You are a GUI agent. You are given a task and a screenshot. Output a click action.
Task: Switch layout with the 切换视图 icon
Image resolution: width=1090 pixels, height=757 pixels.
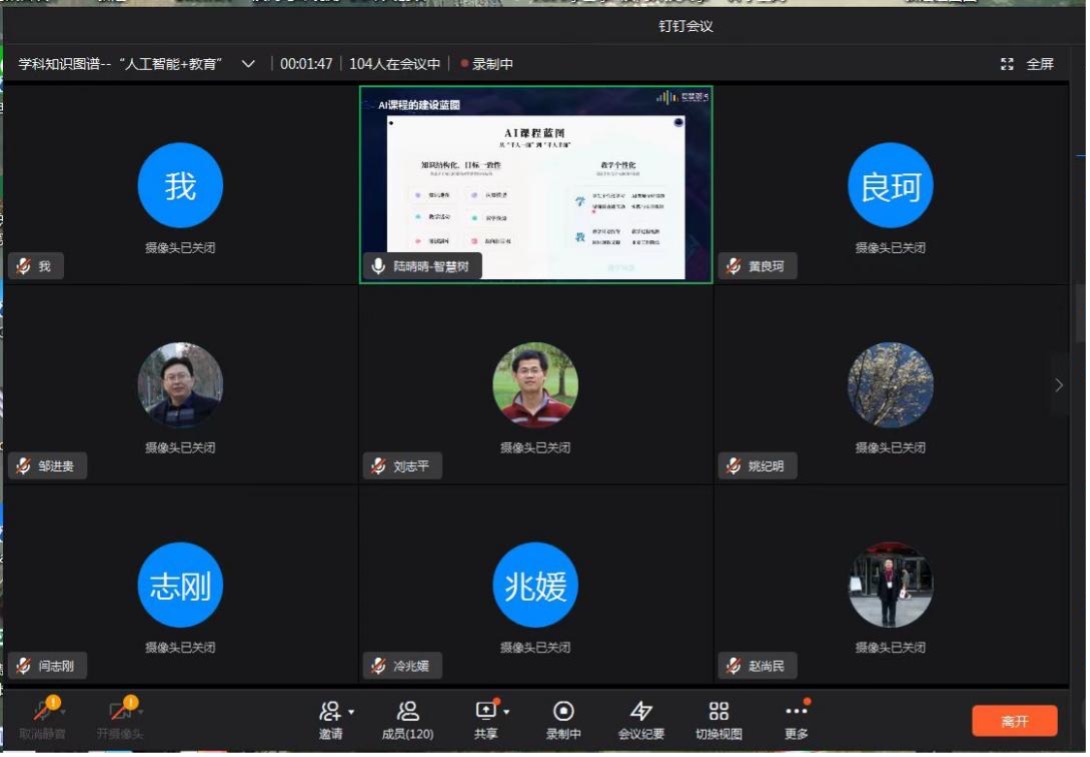pos(718,711)
